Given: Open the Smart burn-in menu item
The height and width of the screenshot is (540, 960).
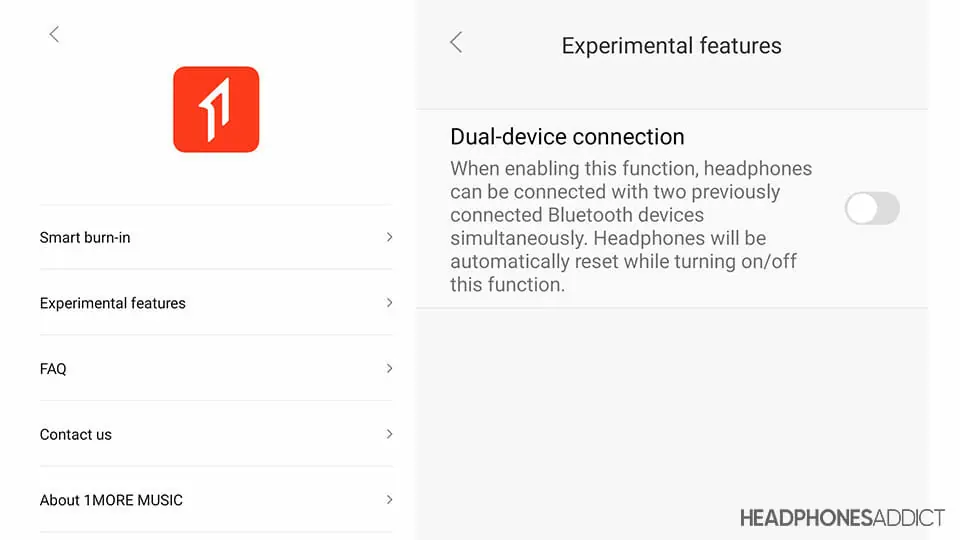Looking at the screenshot, I should pos(85,238).
